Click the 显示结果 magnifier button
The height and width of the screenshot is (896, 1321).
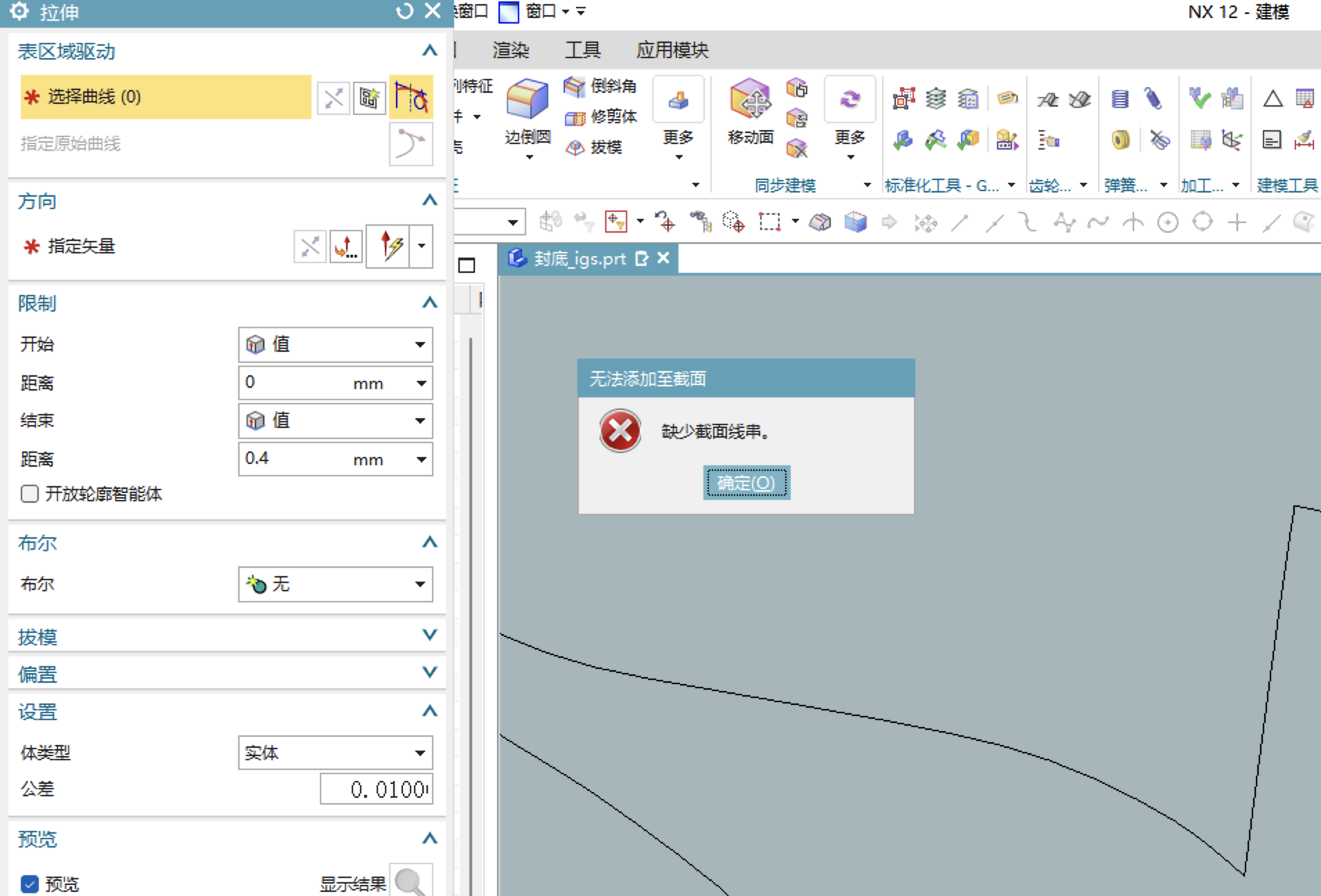click(411, 881)
